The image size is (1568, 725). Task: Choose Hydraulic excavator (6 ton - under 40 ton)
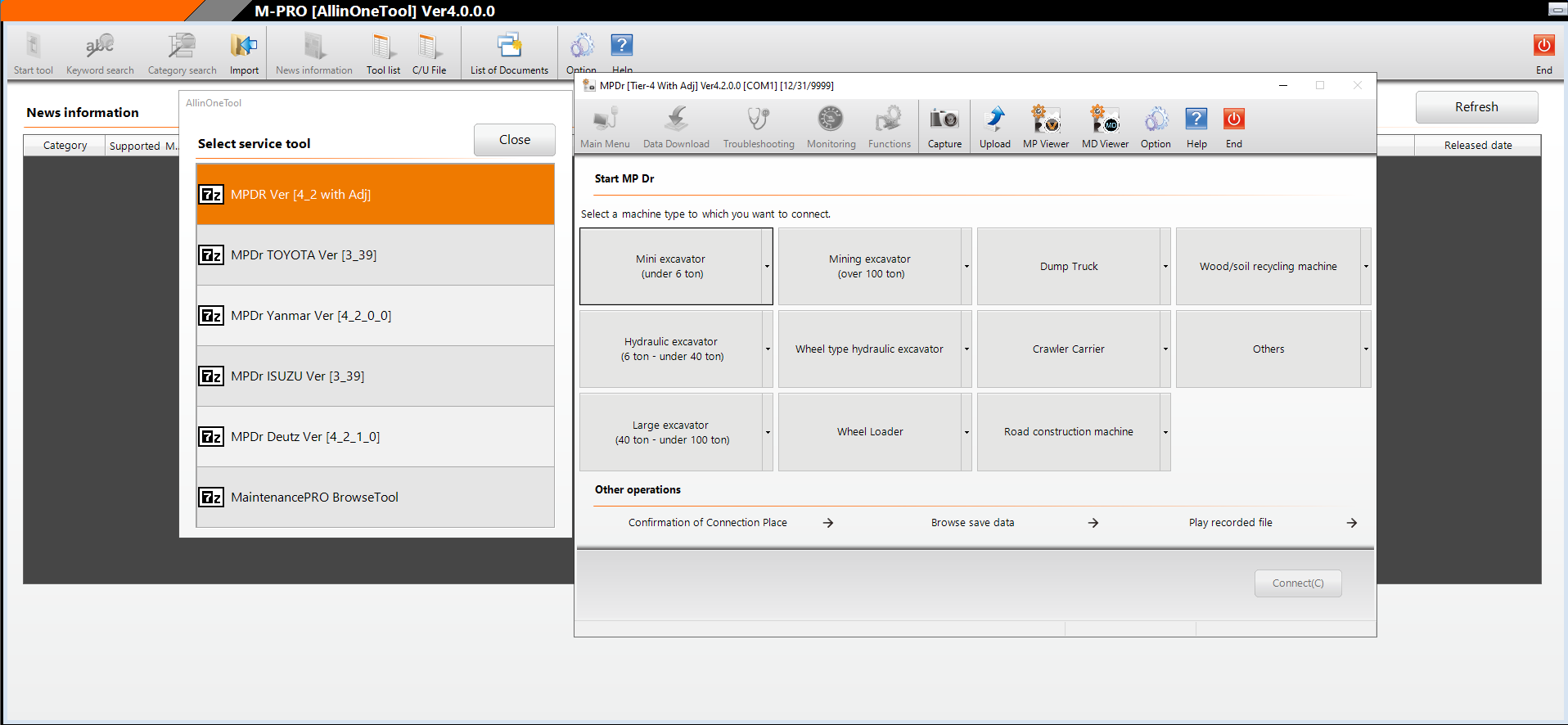[671, 349]
